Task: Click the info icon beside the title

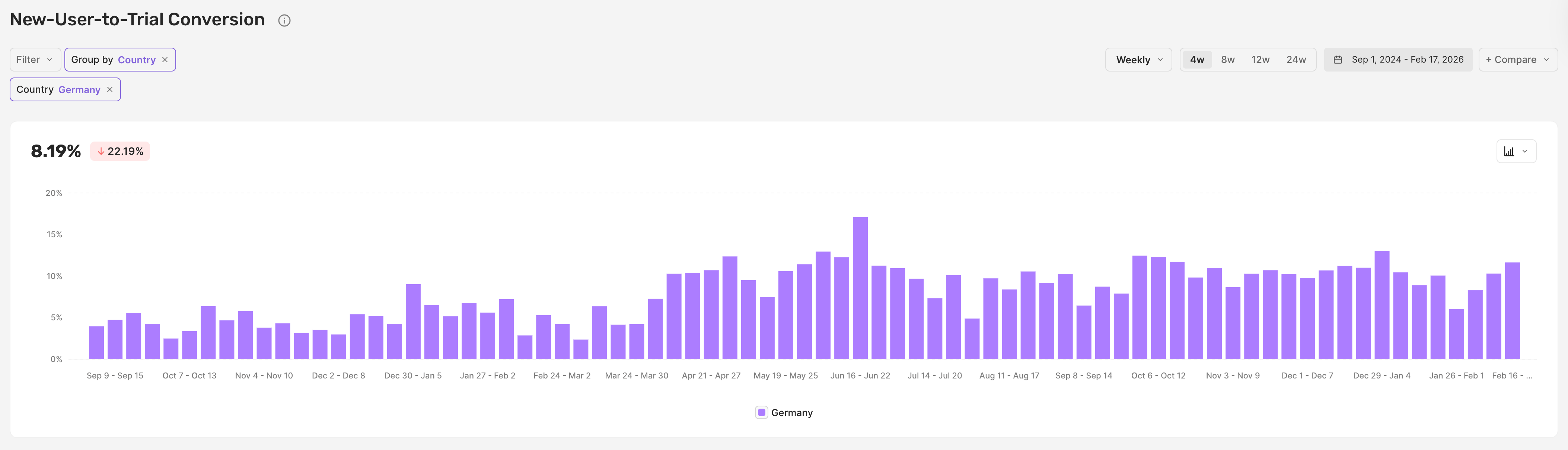Action: pyautogui.click(x=284, y=21)
